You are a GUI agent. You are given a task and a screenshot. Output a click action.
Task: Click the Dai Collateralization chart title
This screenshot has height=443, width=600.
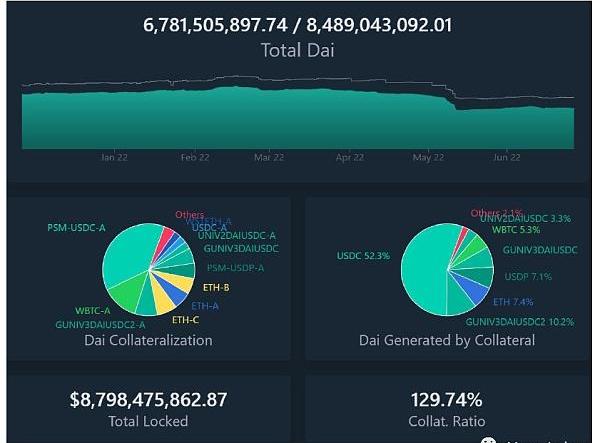coord(148,340)
